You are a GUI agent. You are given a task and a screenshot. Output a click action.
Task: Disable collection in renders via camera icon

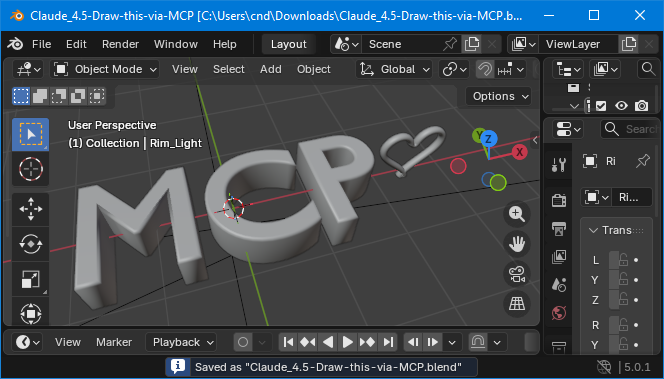click(x=641, y=106)
